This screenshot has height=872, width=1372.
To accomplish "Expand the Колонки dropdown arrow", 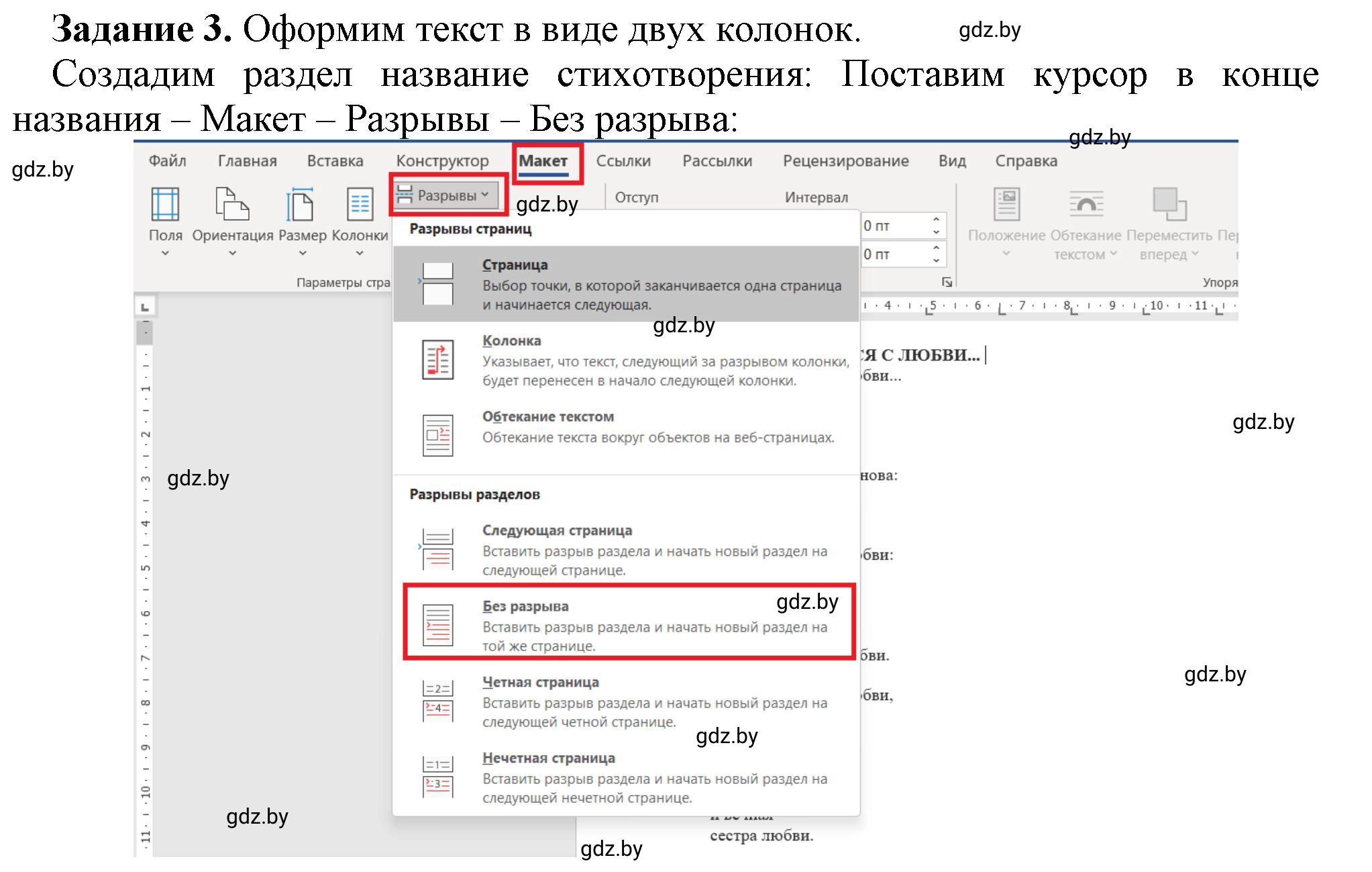I will (x=360, y=254).
